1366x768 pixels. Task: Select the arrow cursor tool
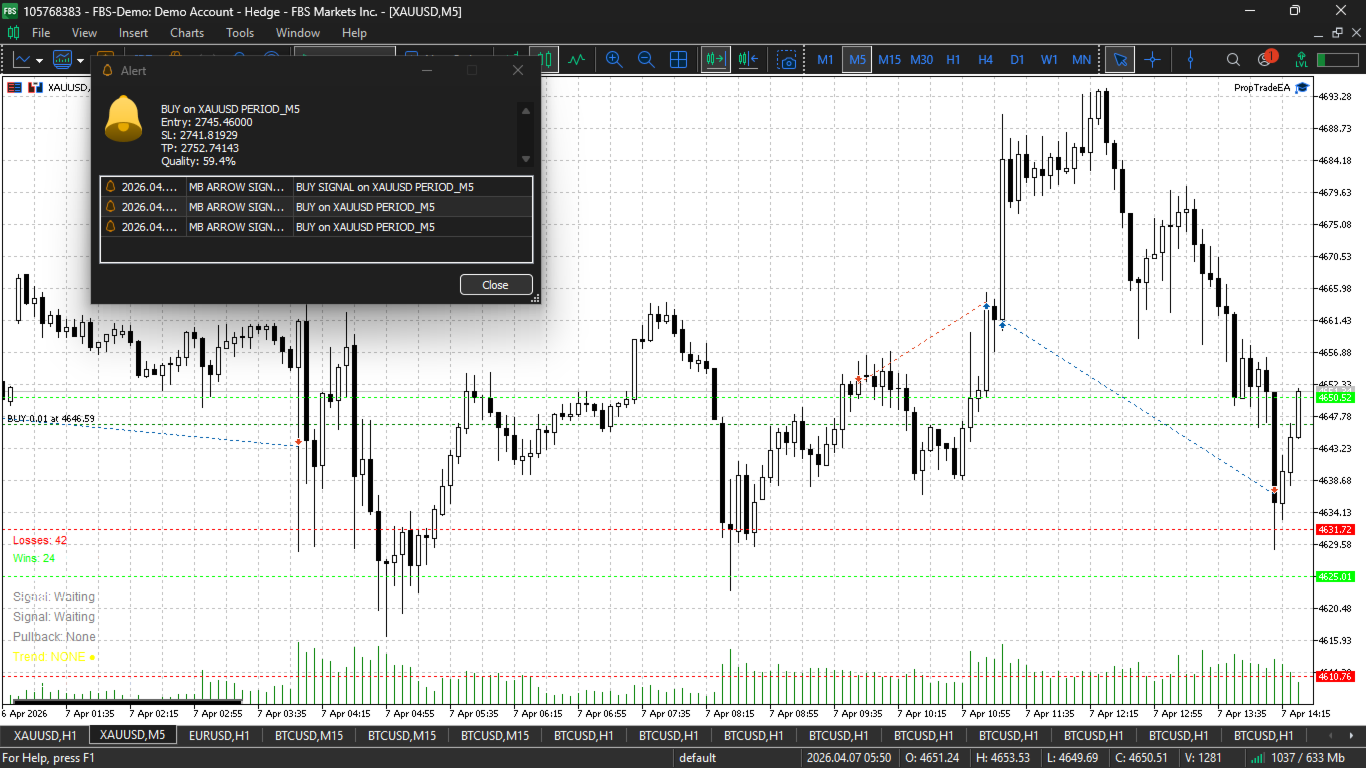(1120, 59)
